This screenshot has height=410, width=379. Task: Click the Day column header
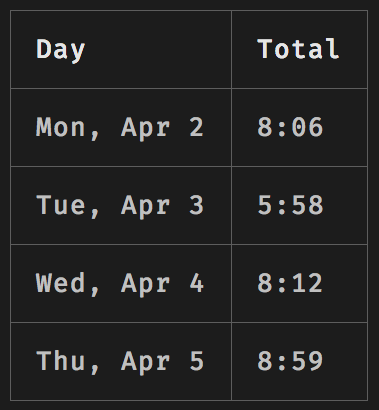[x=121, y=50]
